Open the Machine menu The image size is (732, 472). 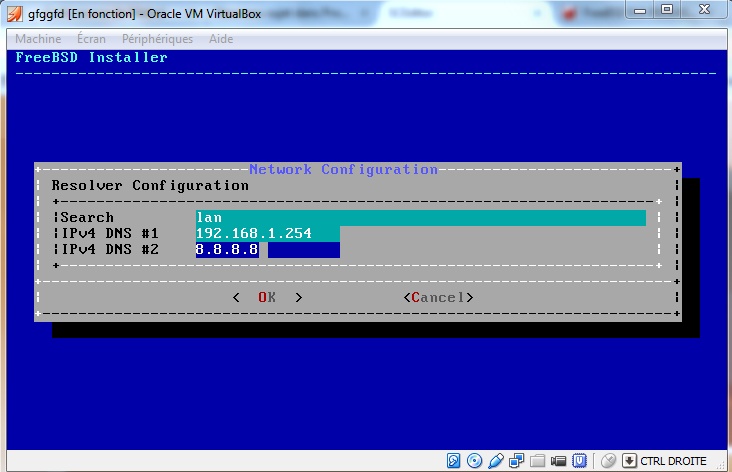pos(38,39)
